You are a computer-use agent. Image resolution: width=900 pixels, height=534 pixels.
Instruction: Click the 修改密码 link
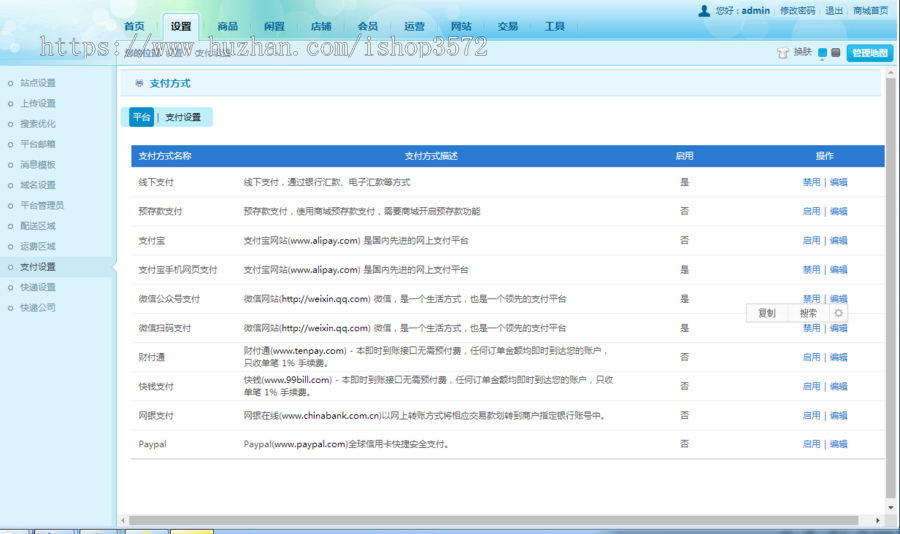pos(797,11)
